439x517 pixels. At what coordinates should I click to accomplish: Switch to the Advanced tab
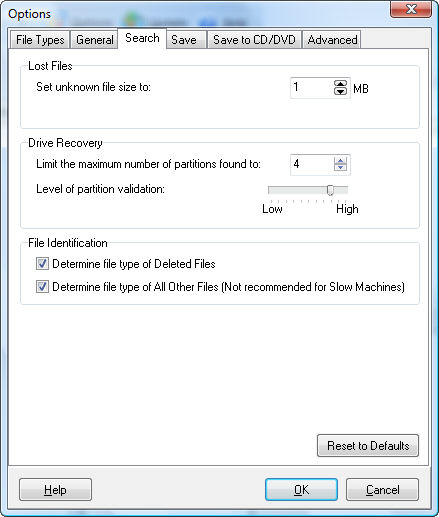(332, 40)
